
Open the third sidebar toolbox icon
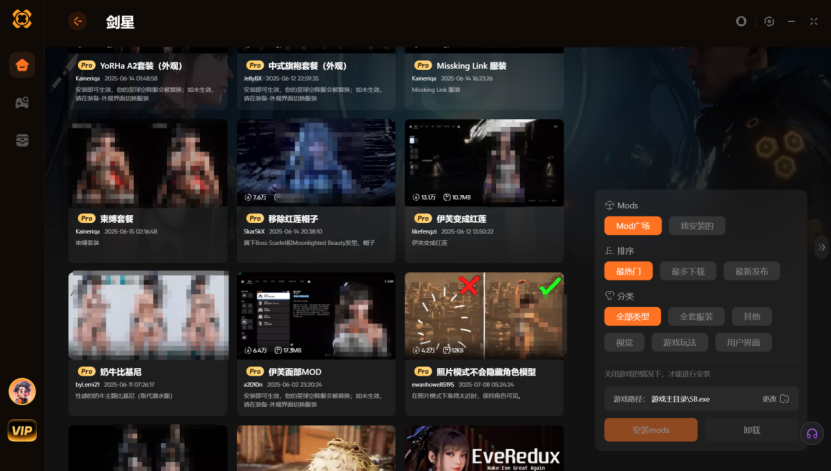22,140
